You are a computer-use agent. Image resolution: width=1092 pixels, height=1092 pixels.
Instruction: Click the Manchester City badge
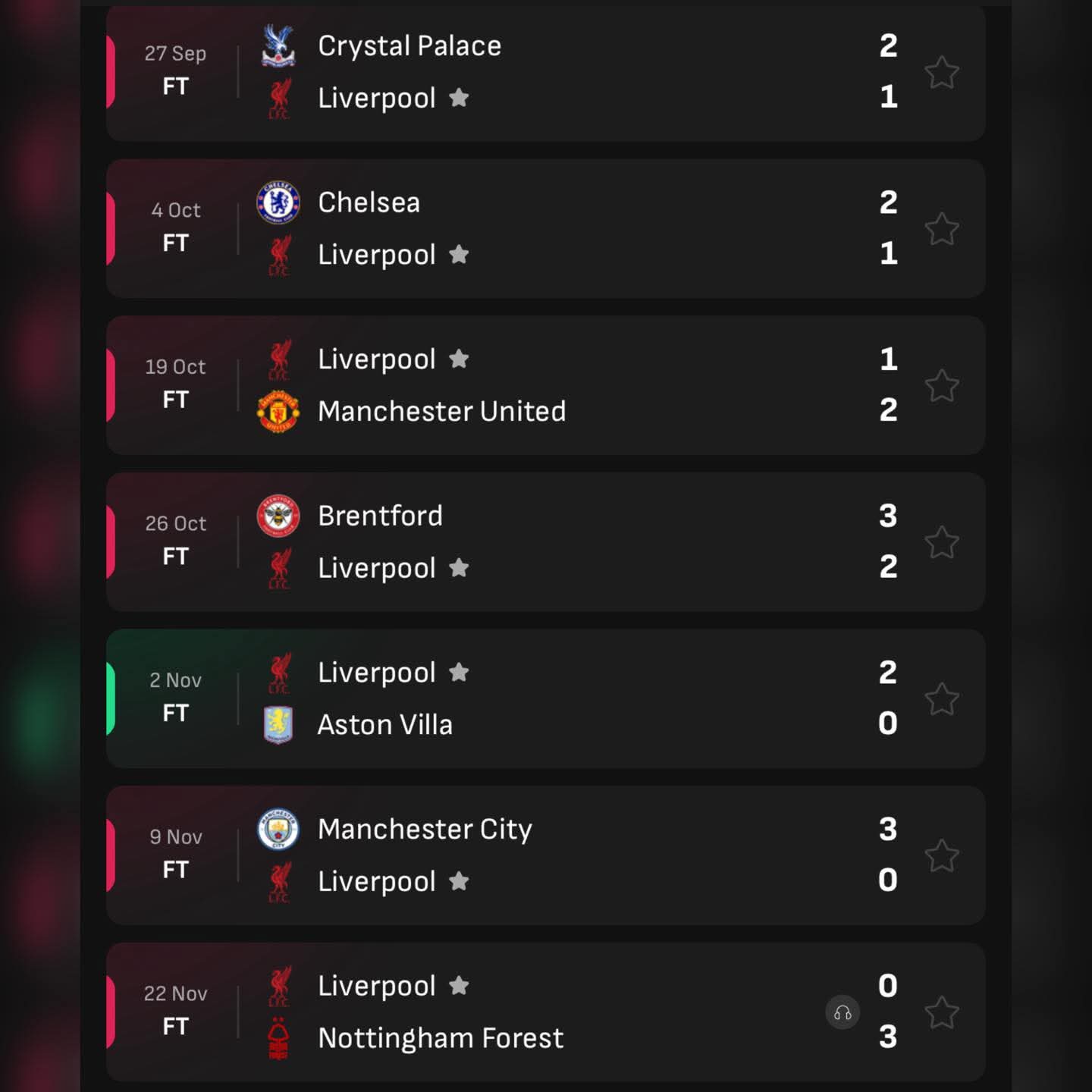(x=278, y=829)
